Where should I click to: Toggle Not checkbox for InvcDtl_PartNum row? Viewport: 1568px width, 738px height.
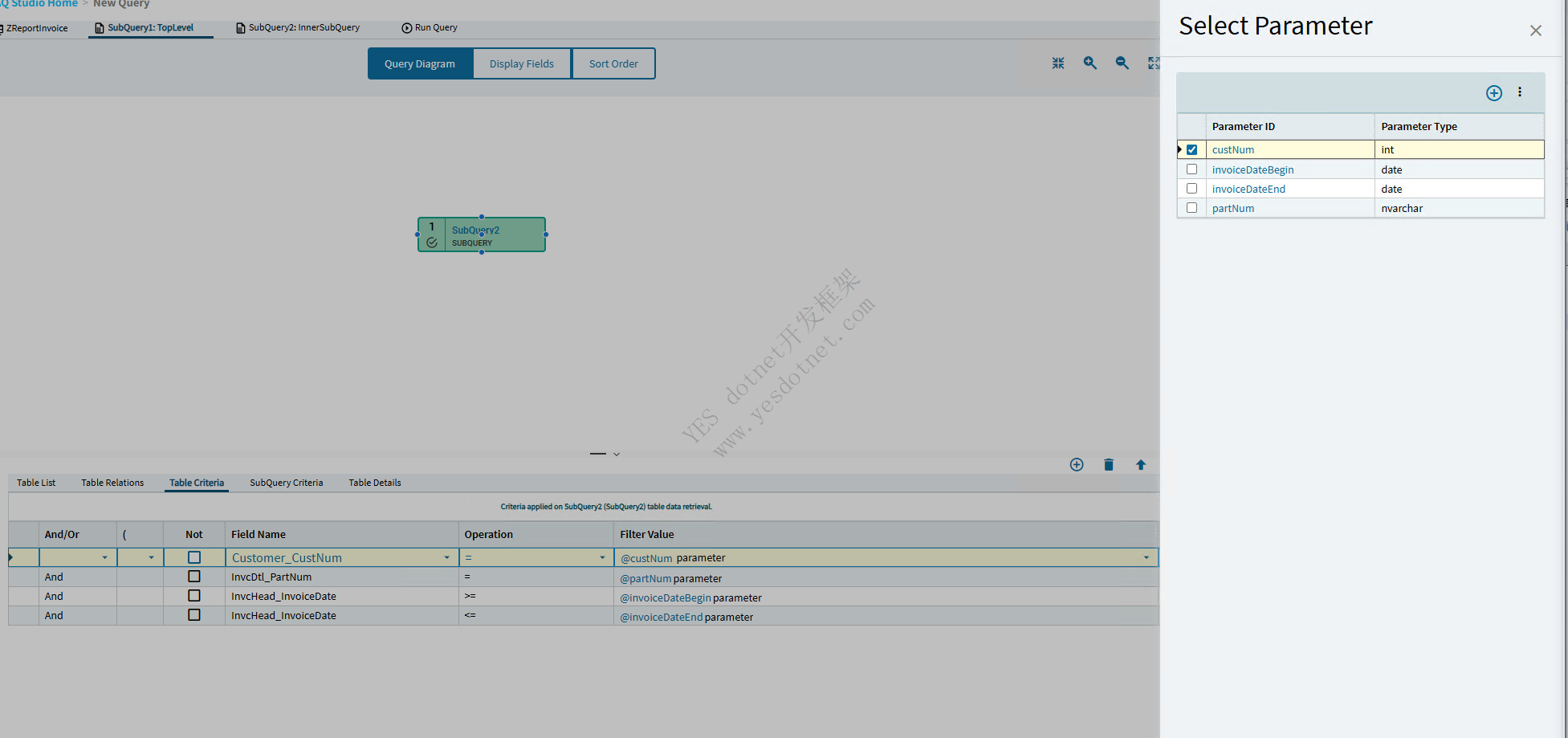[x=193, y=577]
